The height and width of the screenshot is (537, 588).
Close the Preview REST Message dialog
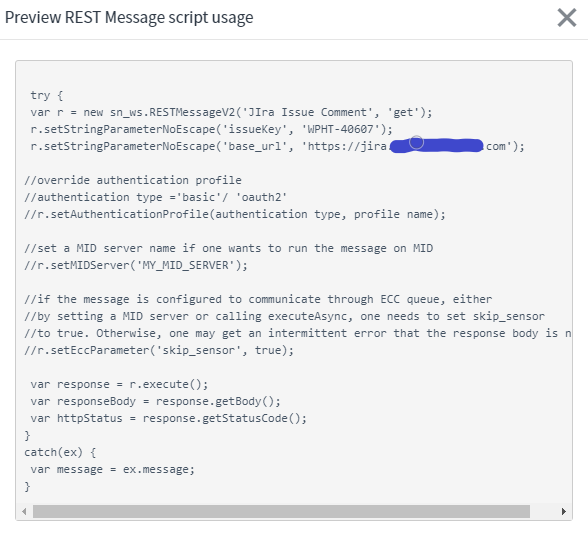coord(567,18)
